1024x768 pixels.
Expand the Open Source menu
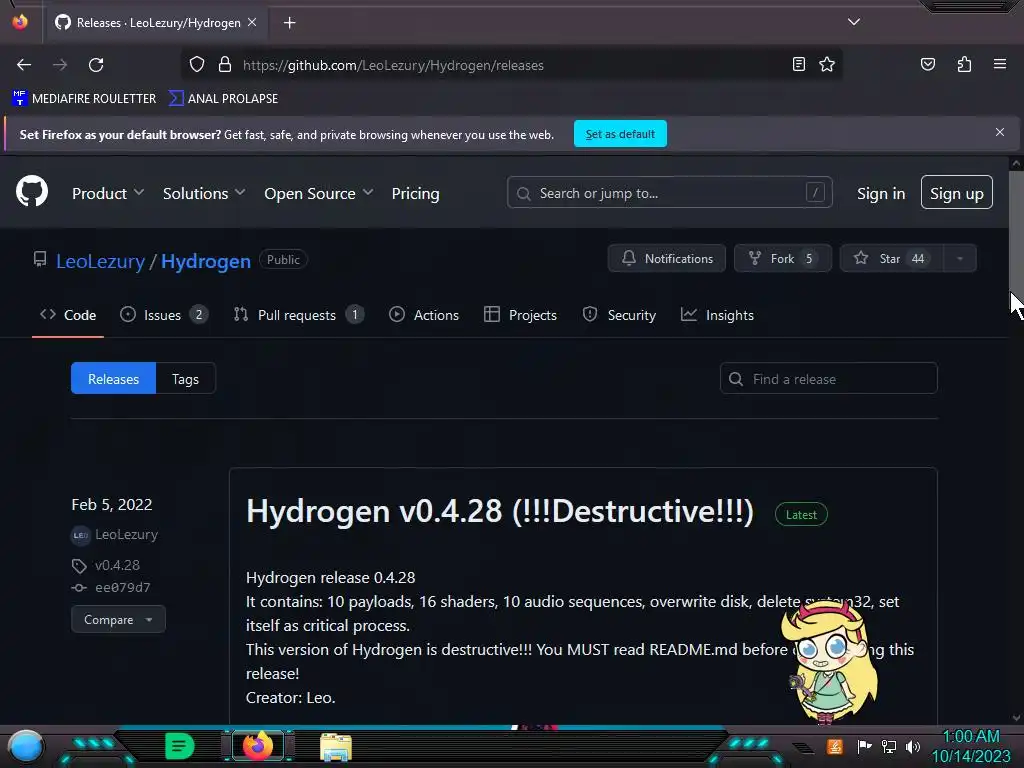point(318,193)
